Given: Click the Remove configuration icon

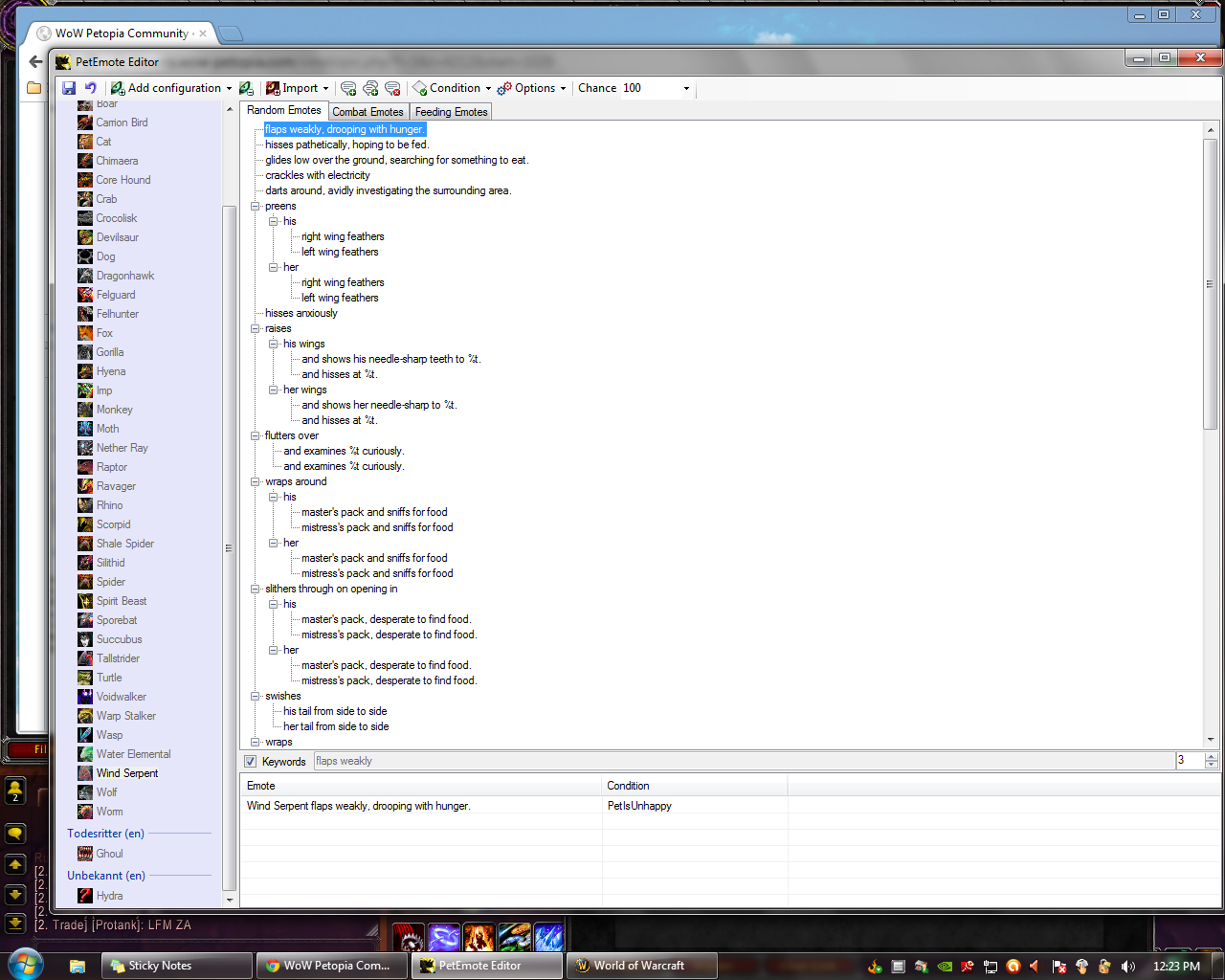Looking at the screenshot, I should (x=246, y=88).
